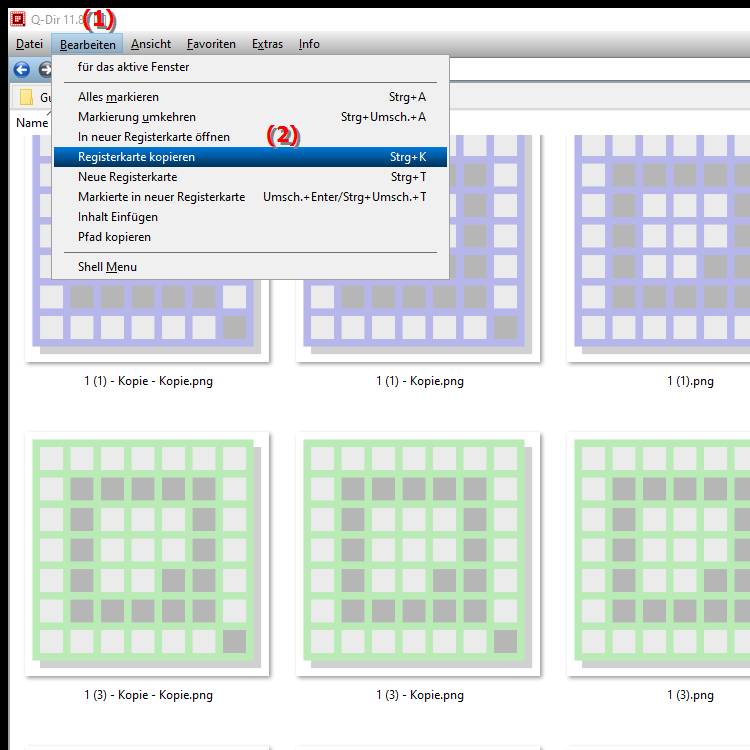Choose 'Pfad kopieren' menu entry

(x=250, y=237)
